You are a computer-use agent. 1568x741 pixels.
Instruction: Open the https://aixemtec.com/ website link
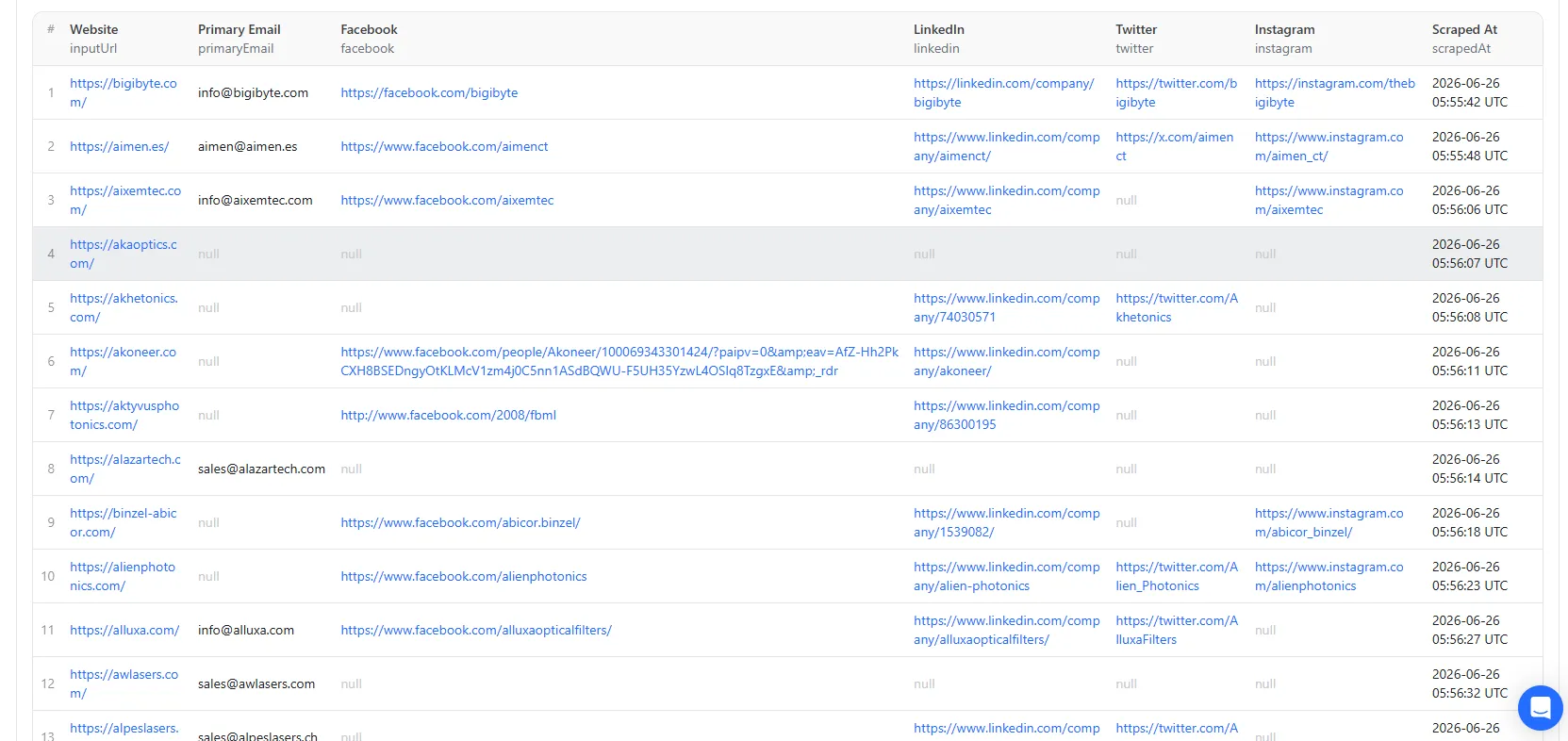125,200
